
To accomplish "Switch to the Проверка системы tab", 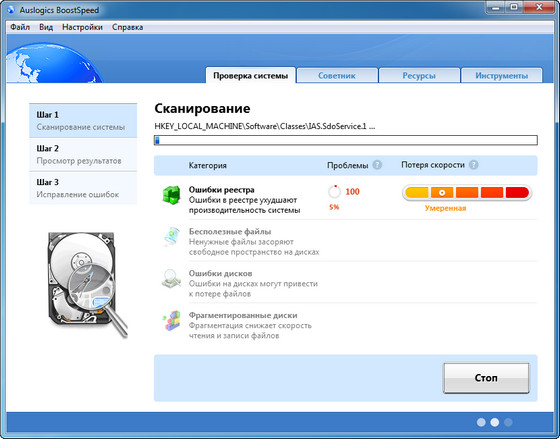I will click(250, 75).
